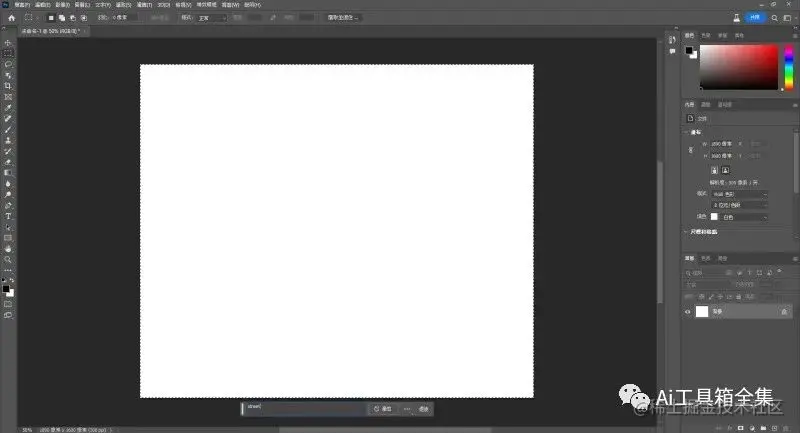Screen dimensions: 800x433
Task: Select the Move tool
Action: coord(8,43)
